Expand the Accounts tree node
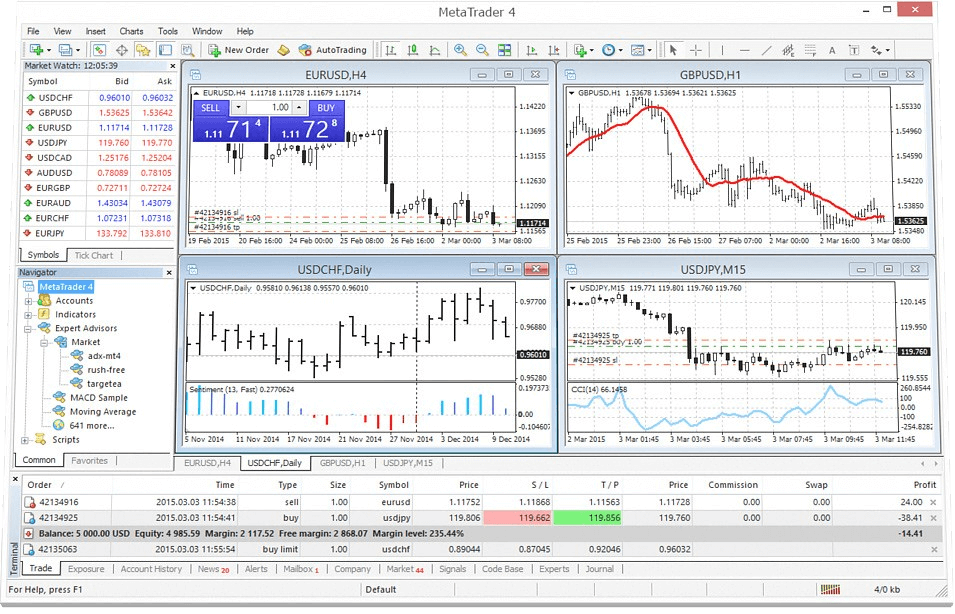Image resolution: width=955 pixels, height=614 pixels. point(27,301)
